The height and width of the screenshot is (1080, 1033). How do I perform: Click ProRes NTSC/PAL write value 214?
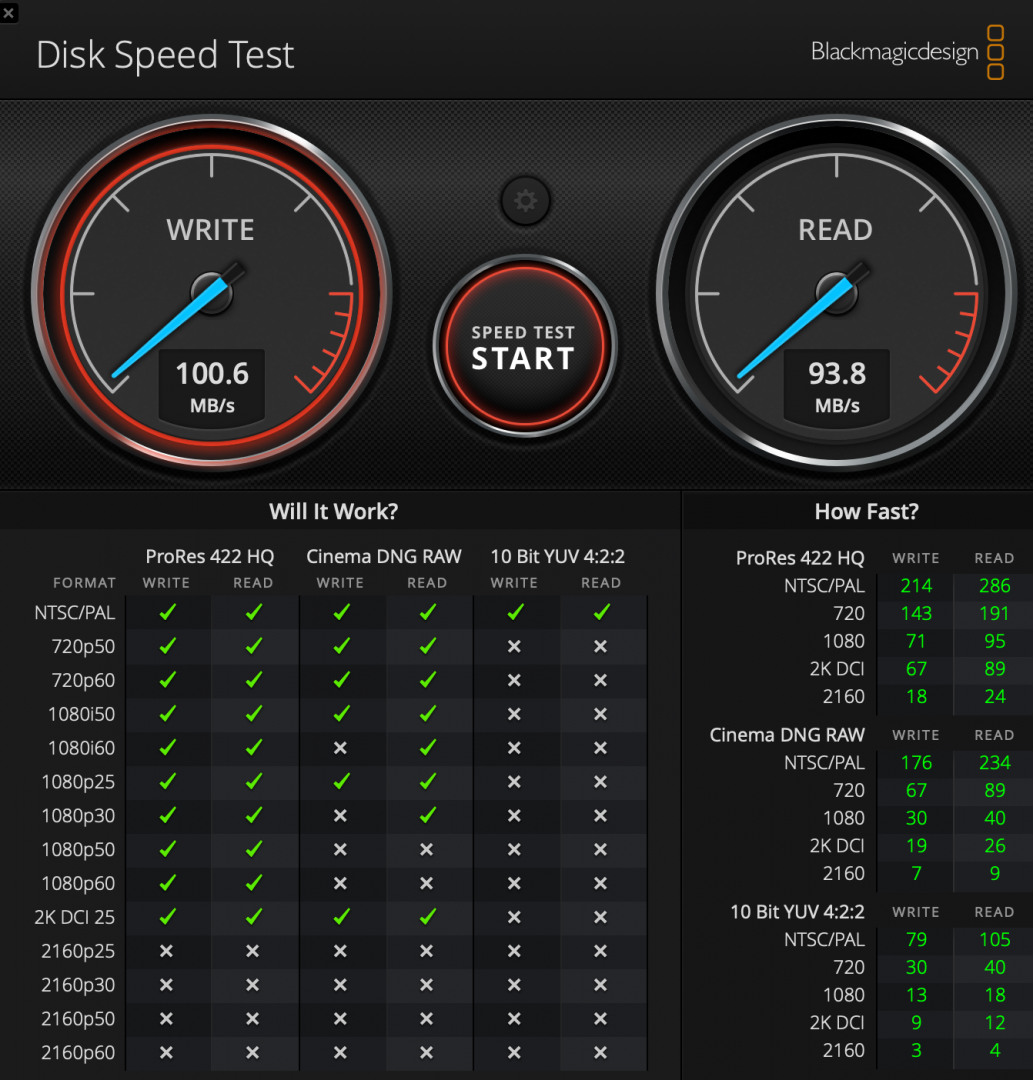coord(916,585)
